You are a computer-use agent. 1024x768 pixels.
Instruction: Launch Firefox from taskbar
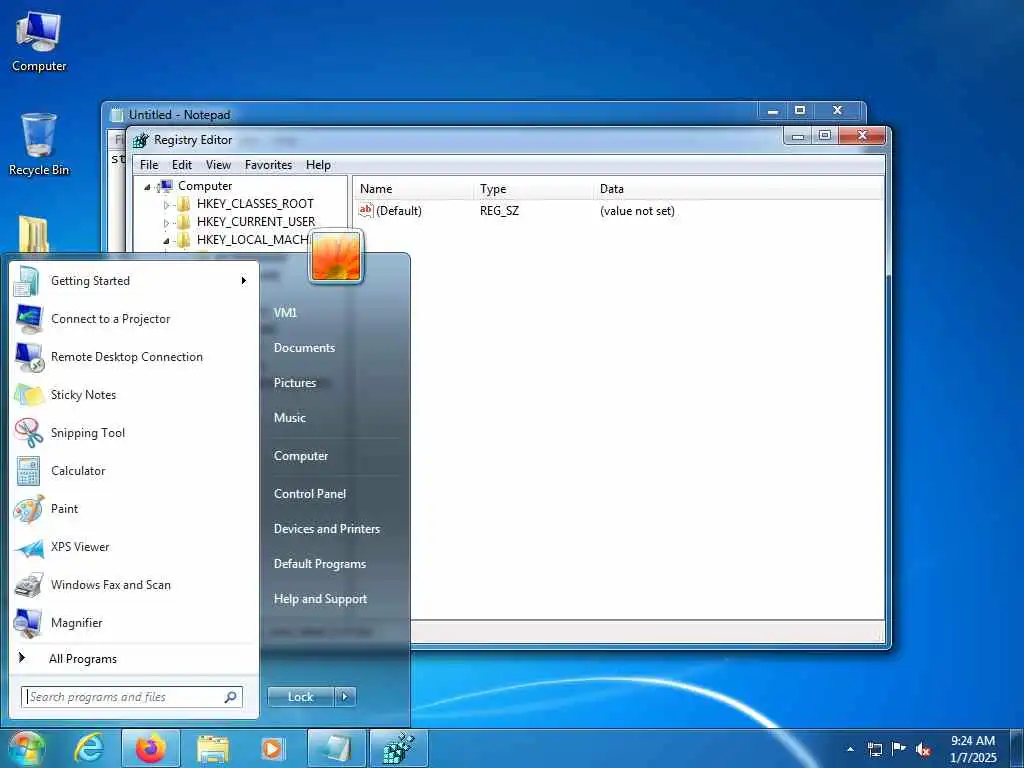[x=151, y=748]
